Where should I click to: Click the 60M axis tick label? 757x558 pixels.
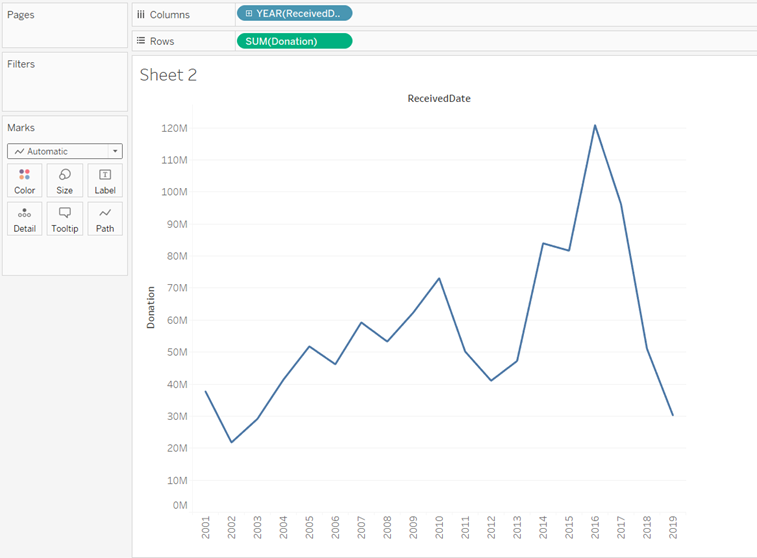177,320
